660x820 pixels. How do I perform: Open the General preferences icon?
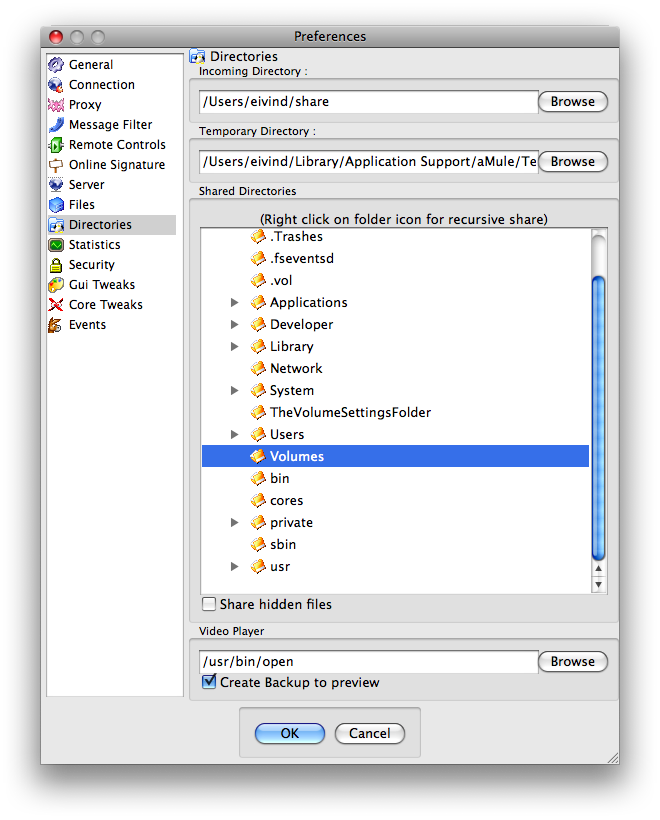[x=56, y=65]
